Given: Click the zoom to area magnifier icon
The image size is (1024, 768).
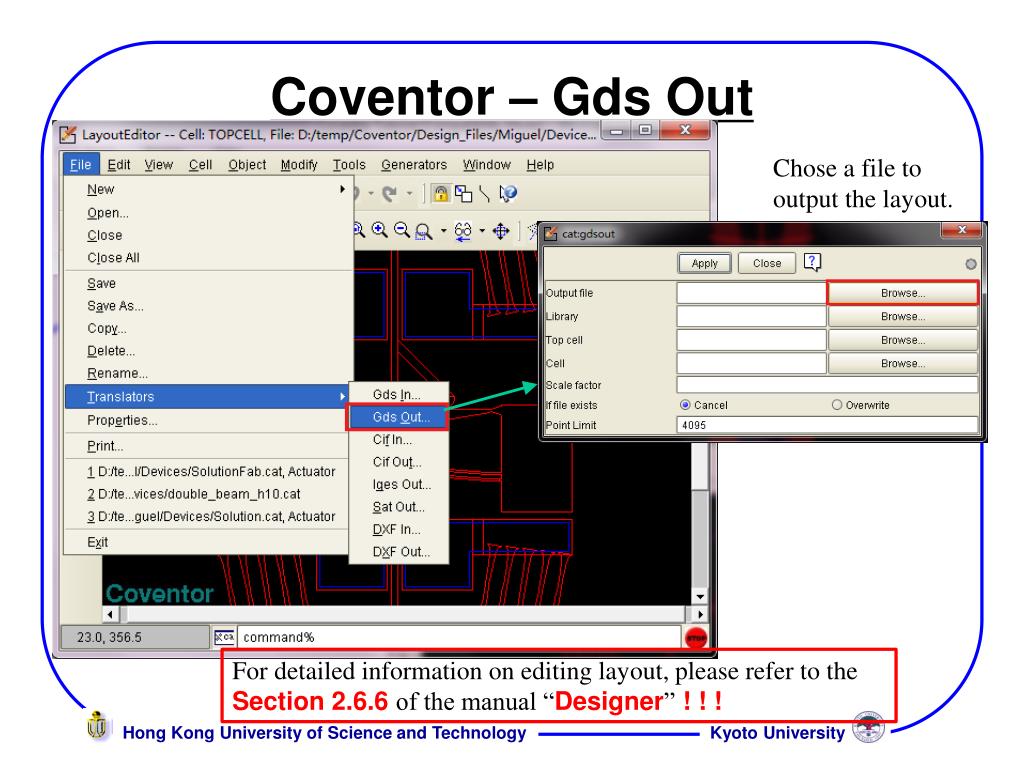Looking at the screenshot, I should [424, 231].
